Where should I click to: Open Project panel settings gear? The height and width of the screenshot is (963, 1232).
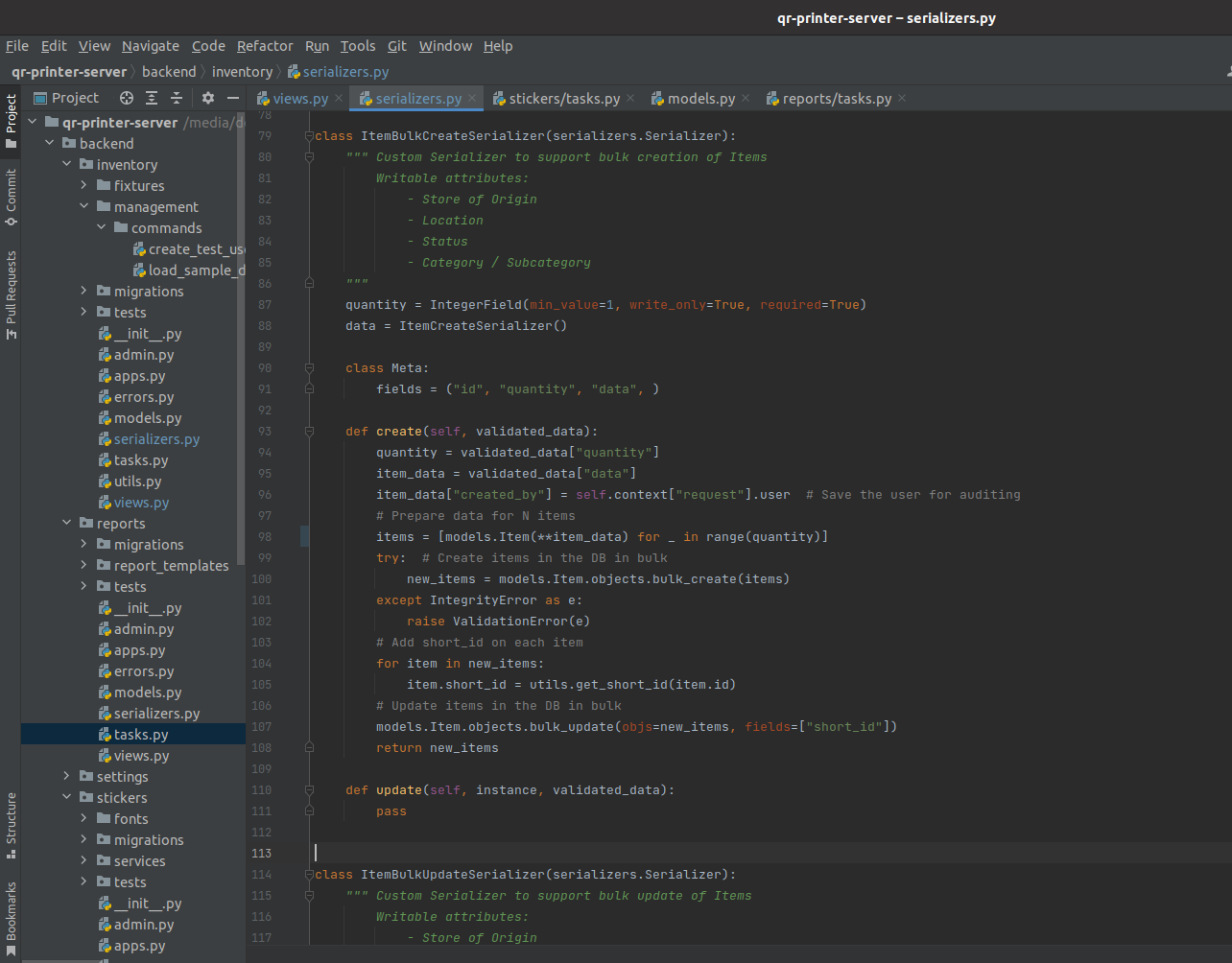coord(208,98)
